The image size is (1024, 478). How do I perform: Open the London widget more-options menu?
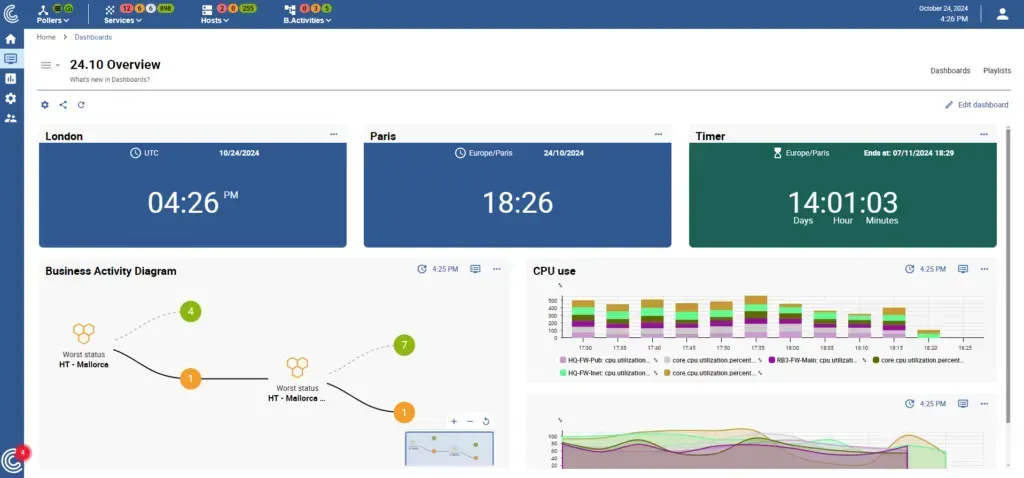coord(334,134)
